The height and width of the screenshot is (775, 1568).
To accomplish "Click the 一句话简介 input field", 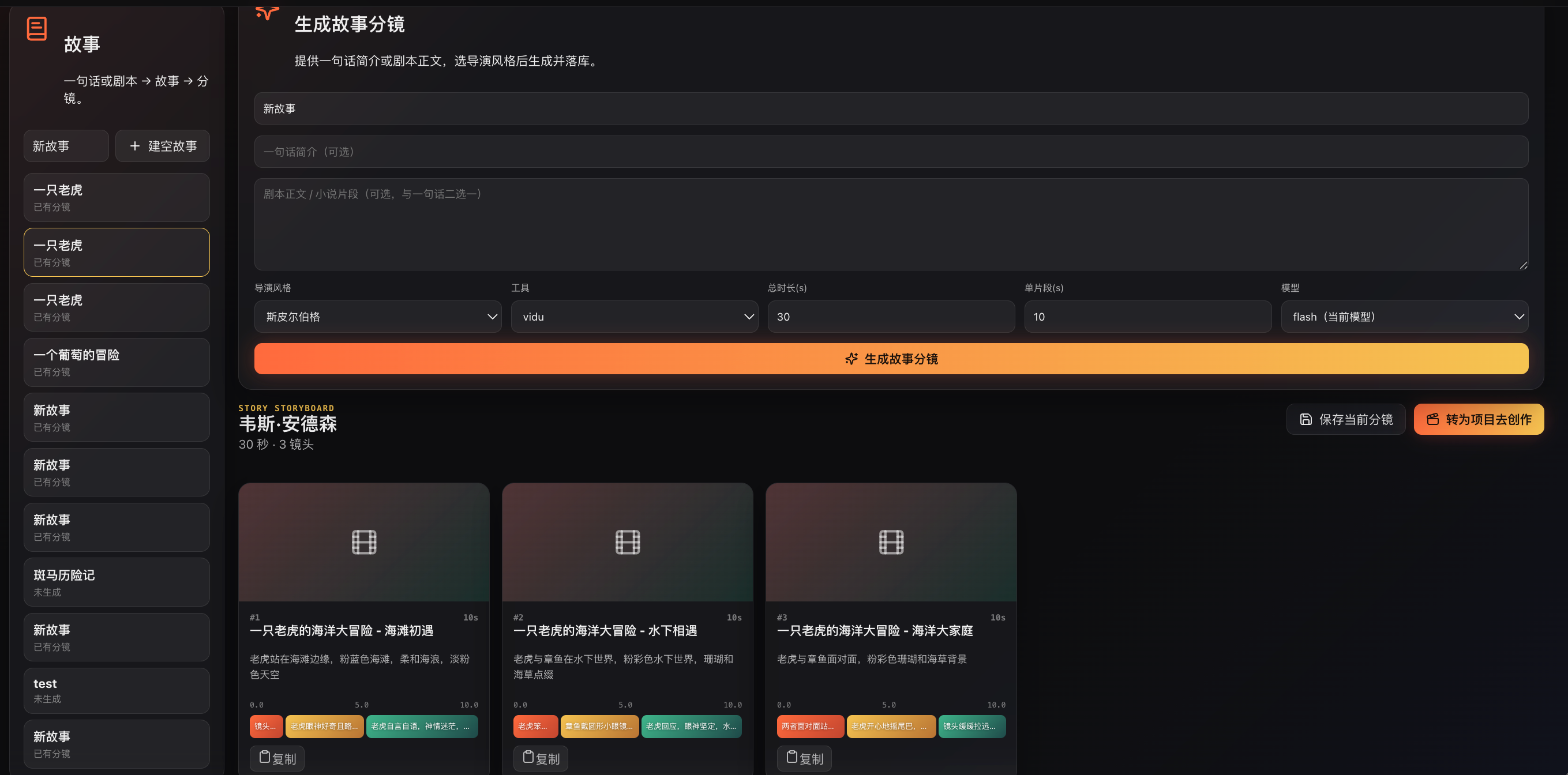I will (x=891, y=152).
